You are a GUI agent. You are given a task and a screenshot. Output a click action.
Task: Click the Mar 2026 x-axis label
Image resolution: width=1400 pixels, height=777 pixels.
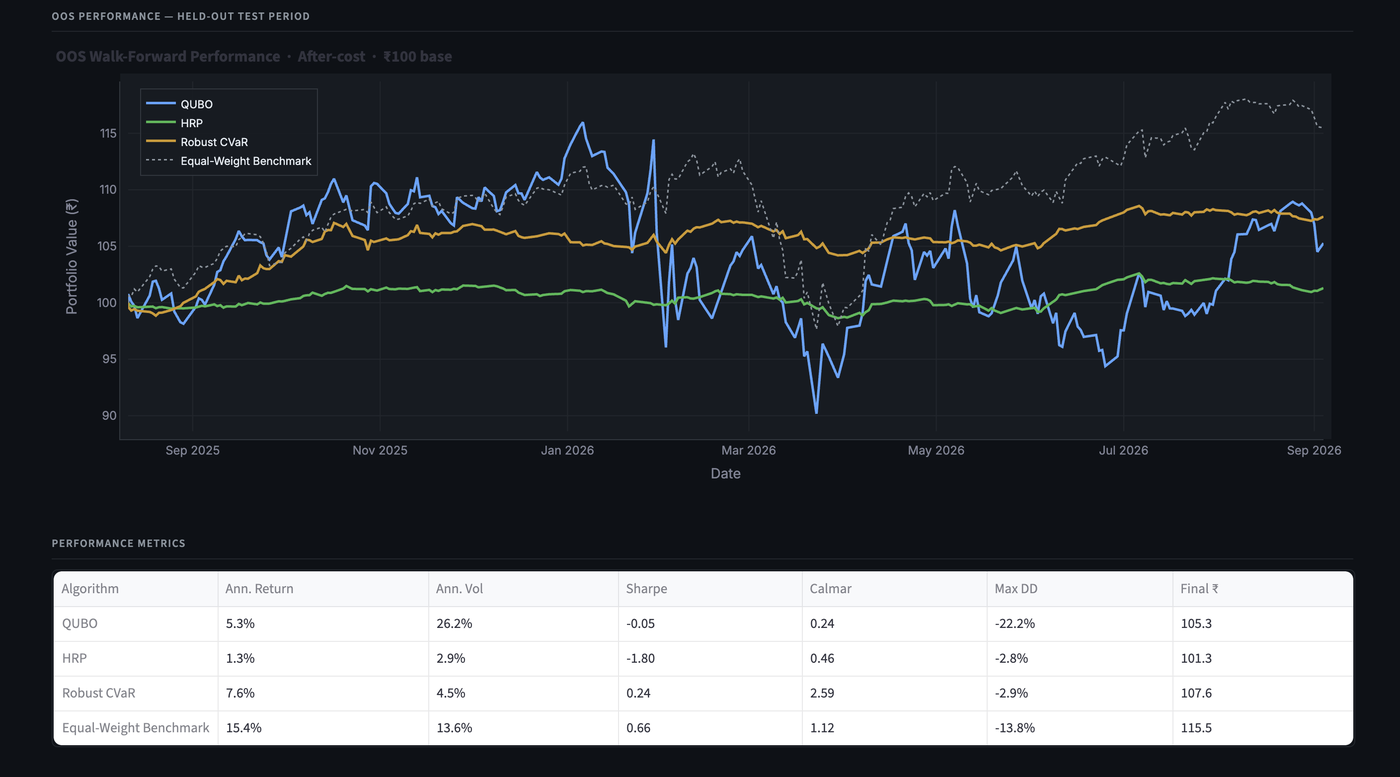point(748,450)
